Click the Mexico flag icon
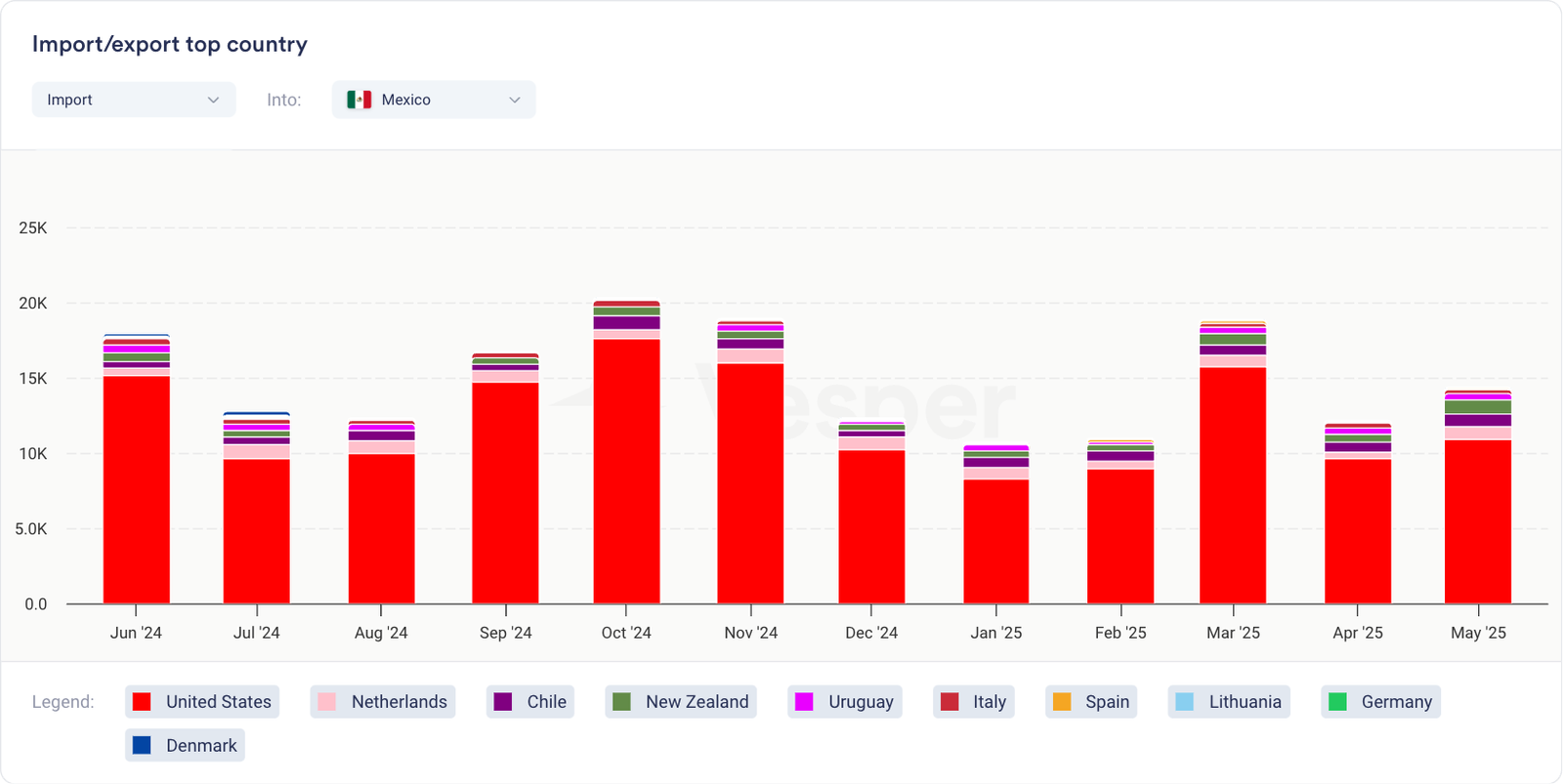This screenshot has width=1563, height=784. tap(359, 100)
